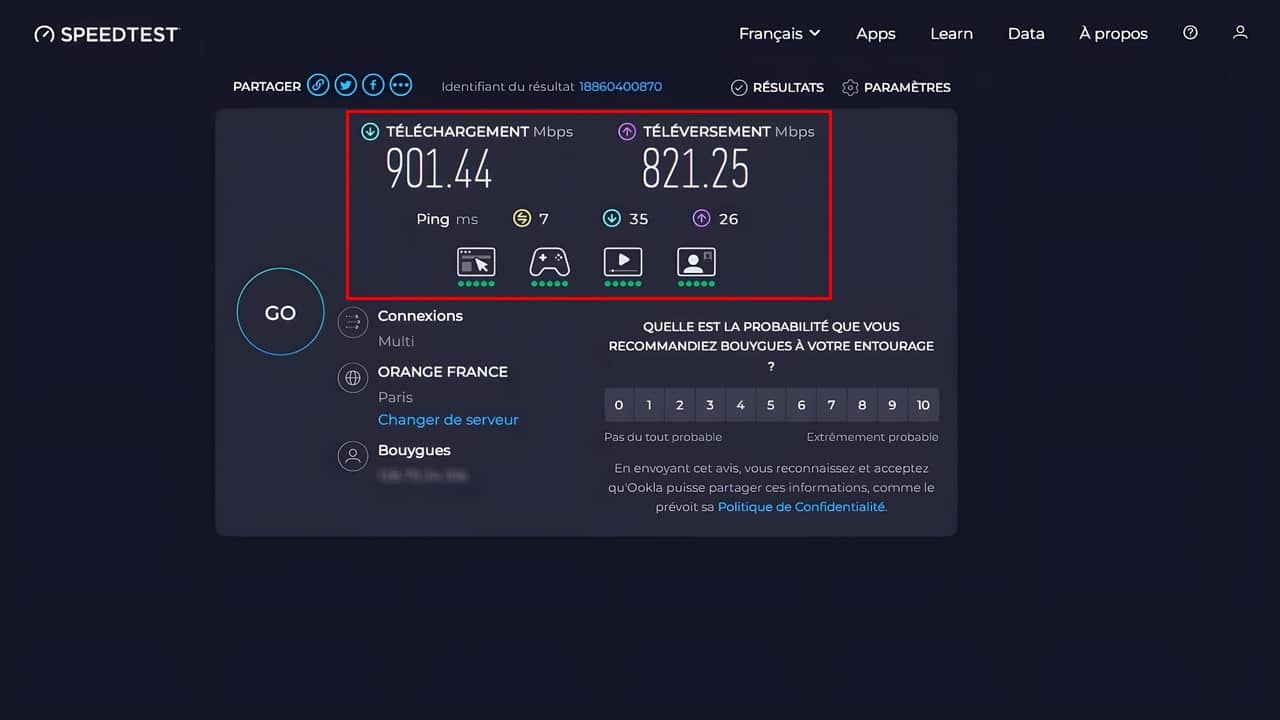The height and width of the screenshot is (720, 1280).
Task: Select rating 5 on recommendation scale
Action: [770, 405]
